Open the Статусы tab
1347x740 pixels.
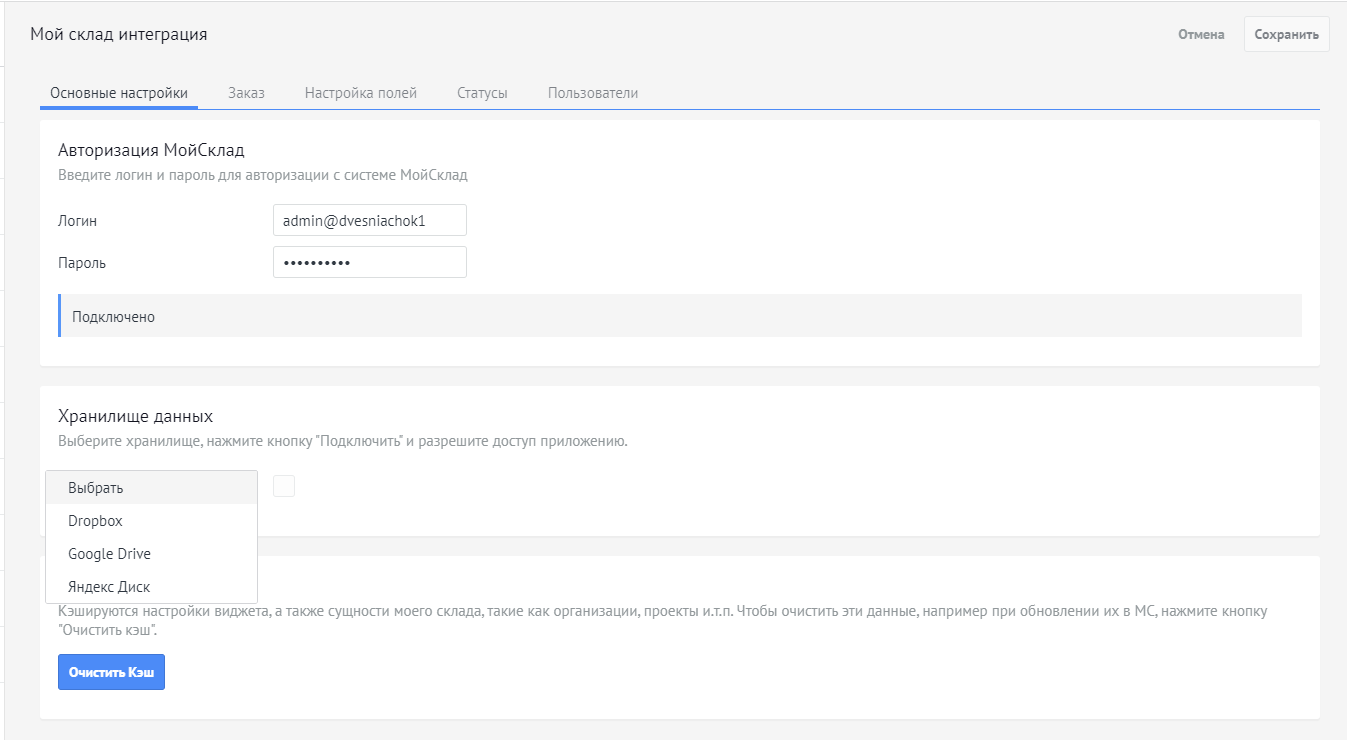point(482,93)
